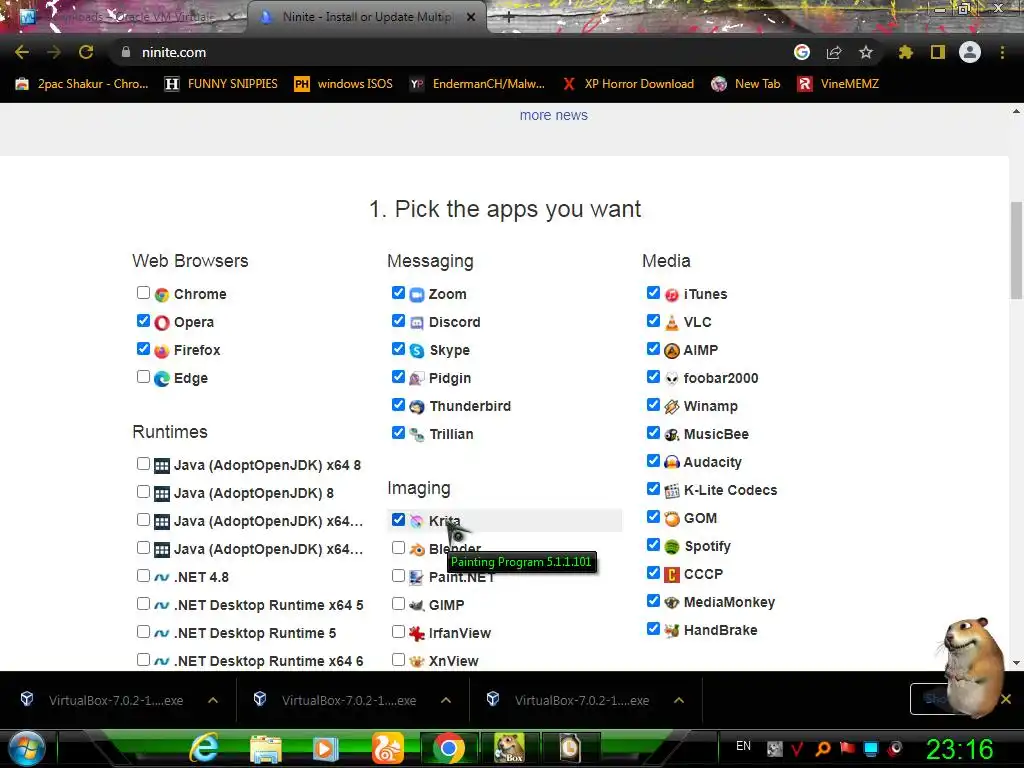
Task: Click the EN language indicator
Action: 743,746
